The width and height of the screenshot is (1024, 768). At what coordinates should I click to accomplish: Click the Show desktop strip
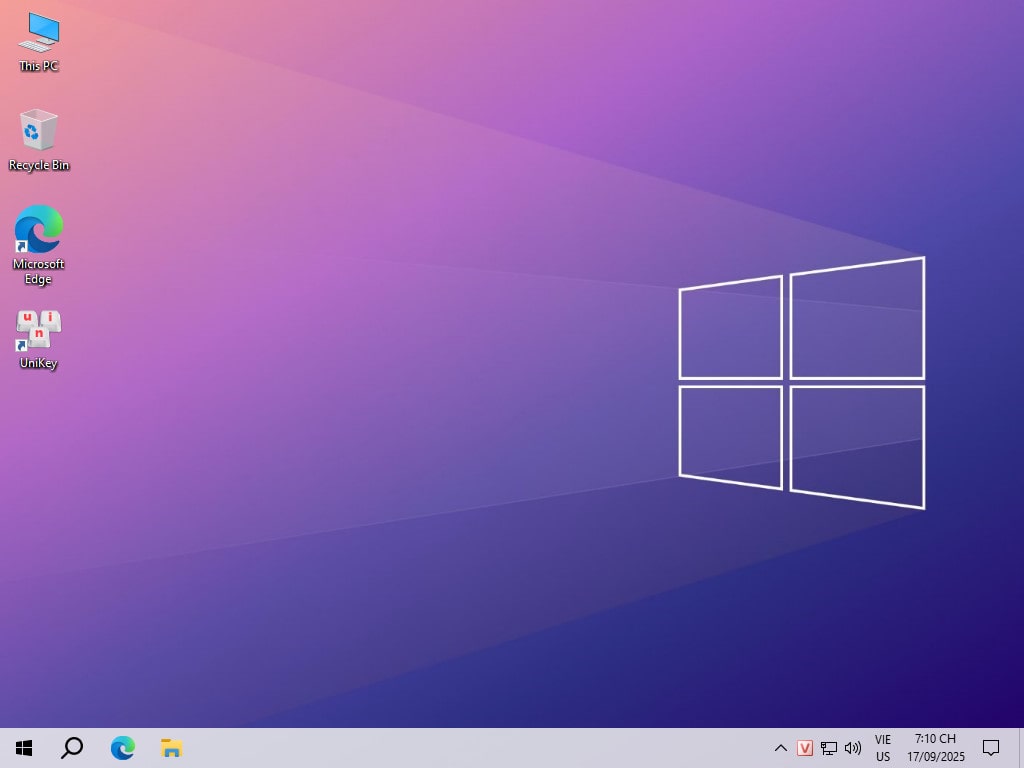(x=1021, y=748)
